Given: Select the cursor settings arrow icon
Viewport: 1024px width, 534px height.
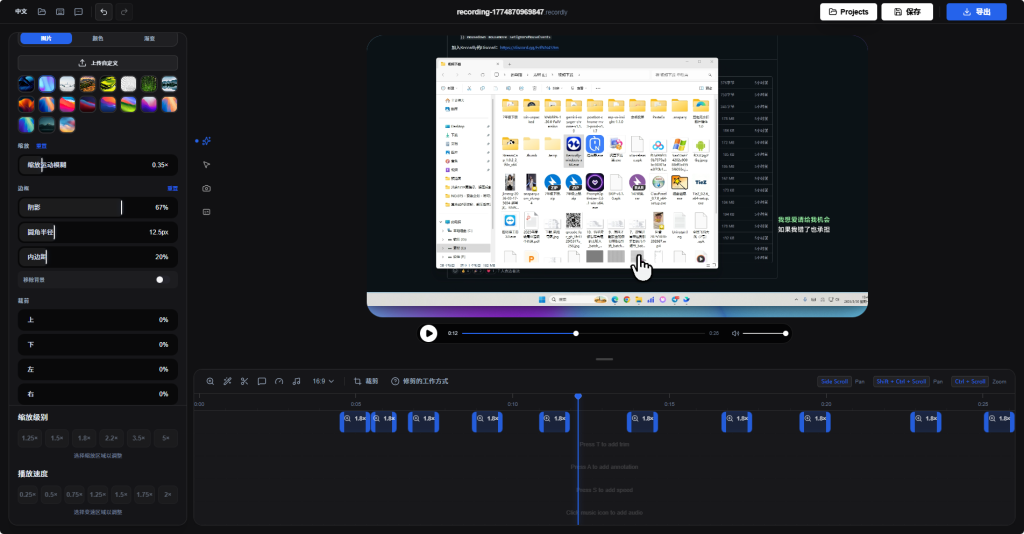Looking at the screenshot, I should (207, 164).
